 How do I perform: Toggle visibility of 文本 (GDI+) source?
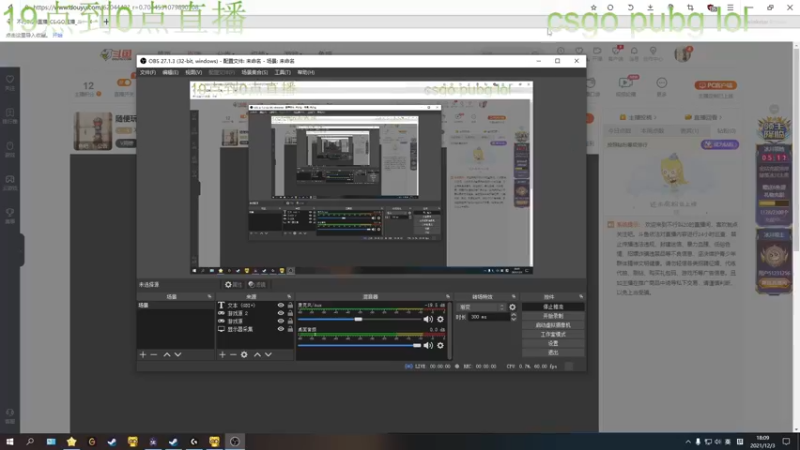(281, 305)
